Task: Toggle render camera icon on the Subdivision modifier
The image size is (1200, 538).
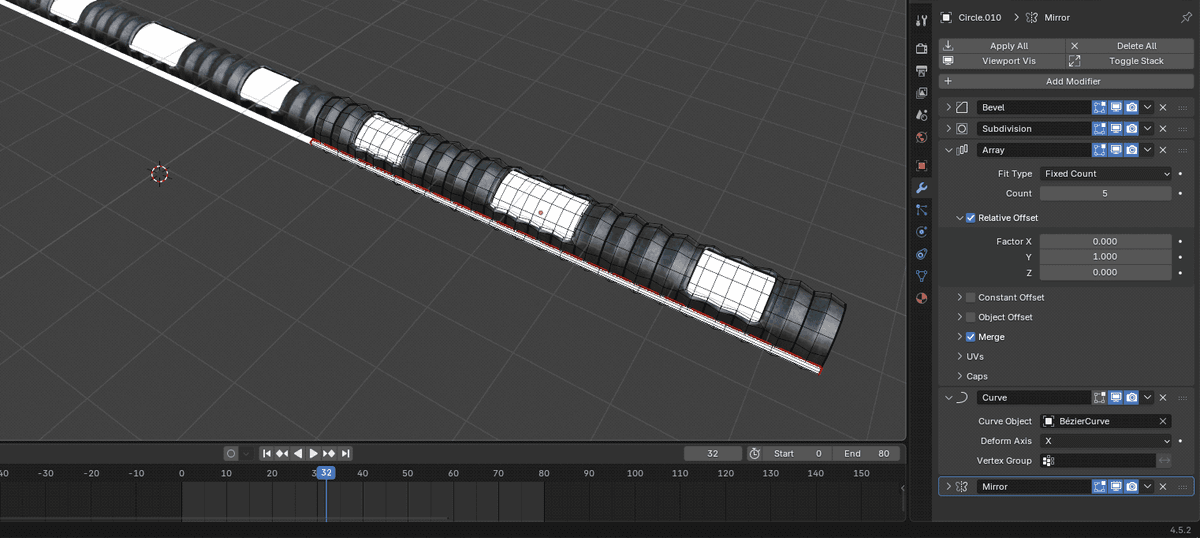Action: point(1131,129)
